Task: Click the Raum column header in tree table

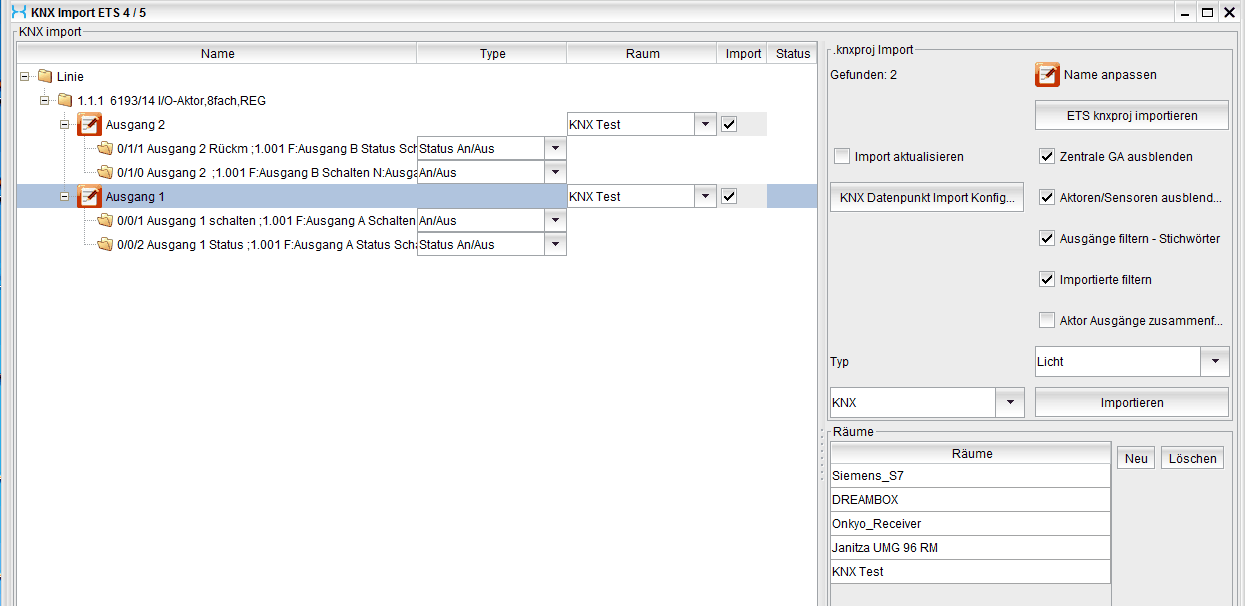Action: pyautogui.click(x=642, y=54)
